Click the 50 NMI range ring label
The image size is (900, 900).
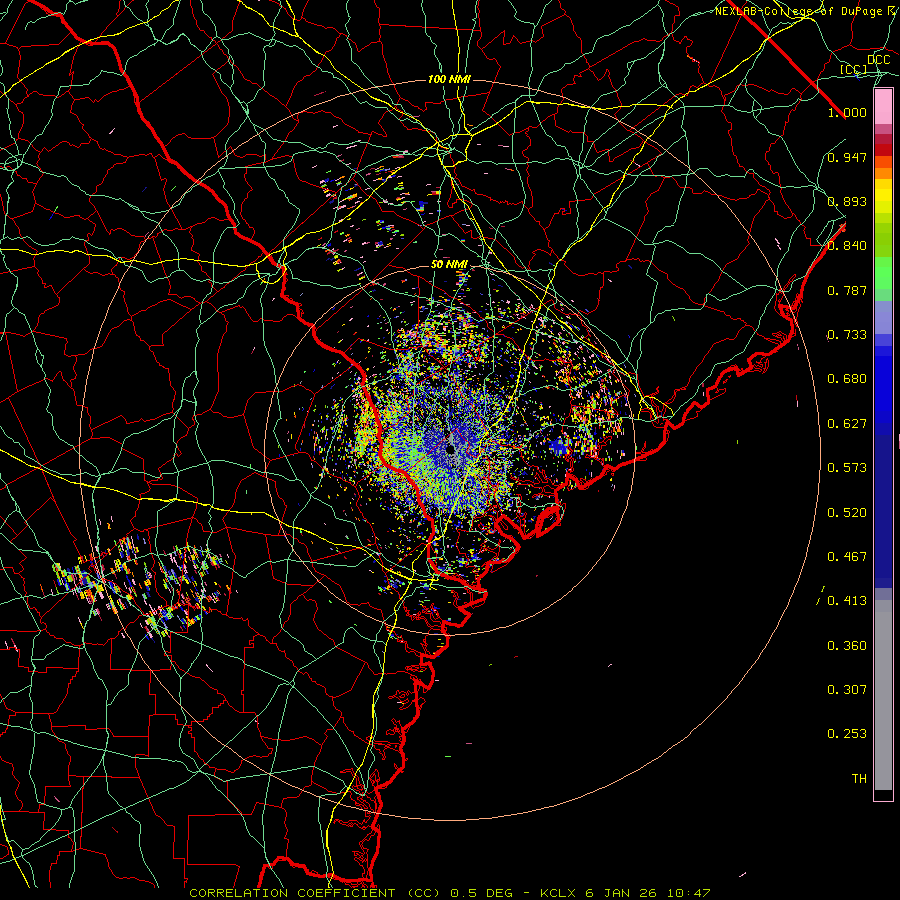(449, 265)
